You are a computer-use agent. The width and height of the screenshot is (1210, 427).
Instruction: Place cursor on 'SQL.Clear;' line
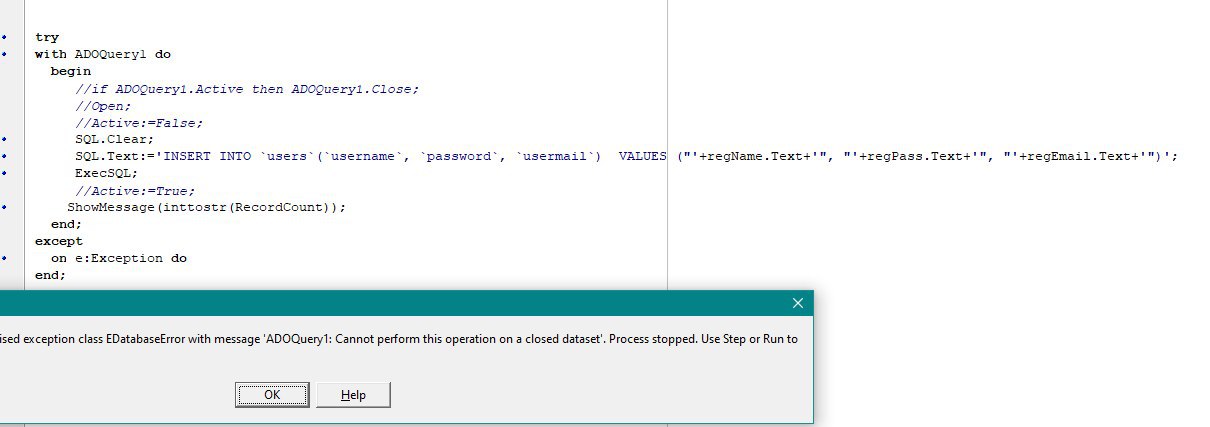pos(115,139)
